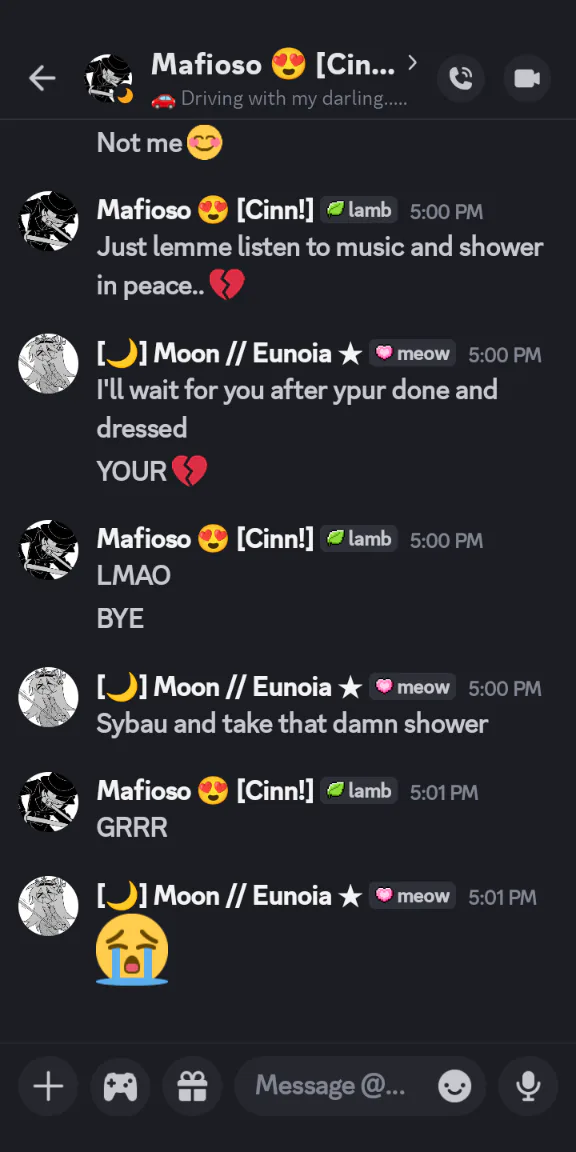The image size is (576, 1152).
Task: Tap the meow tag on Sybau message
Action: tap(412, 687)
